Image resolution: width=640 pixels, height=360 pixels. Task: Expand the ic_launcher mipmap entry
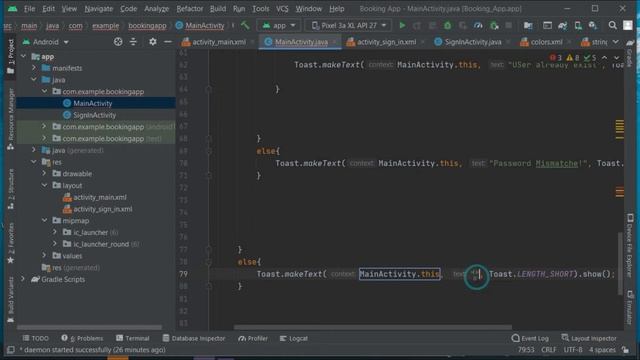pos(55,232)
